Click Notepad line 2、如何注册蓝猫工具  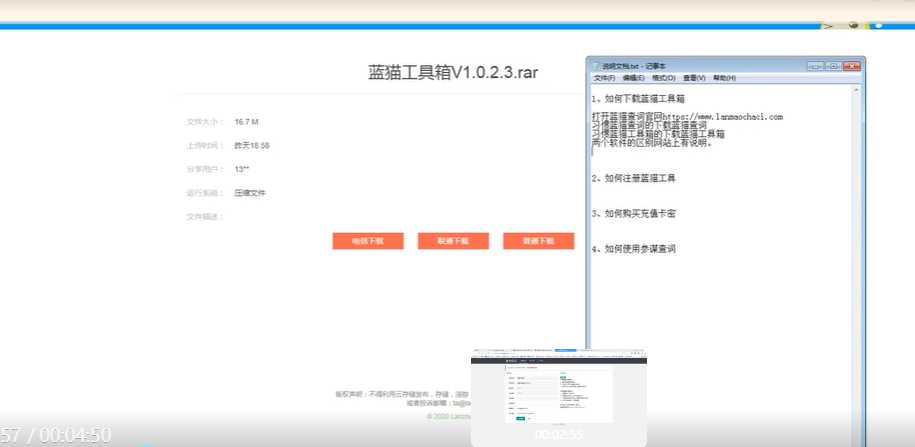633,178
